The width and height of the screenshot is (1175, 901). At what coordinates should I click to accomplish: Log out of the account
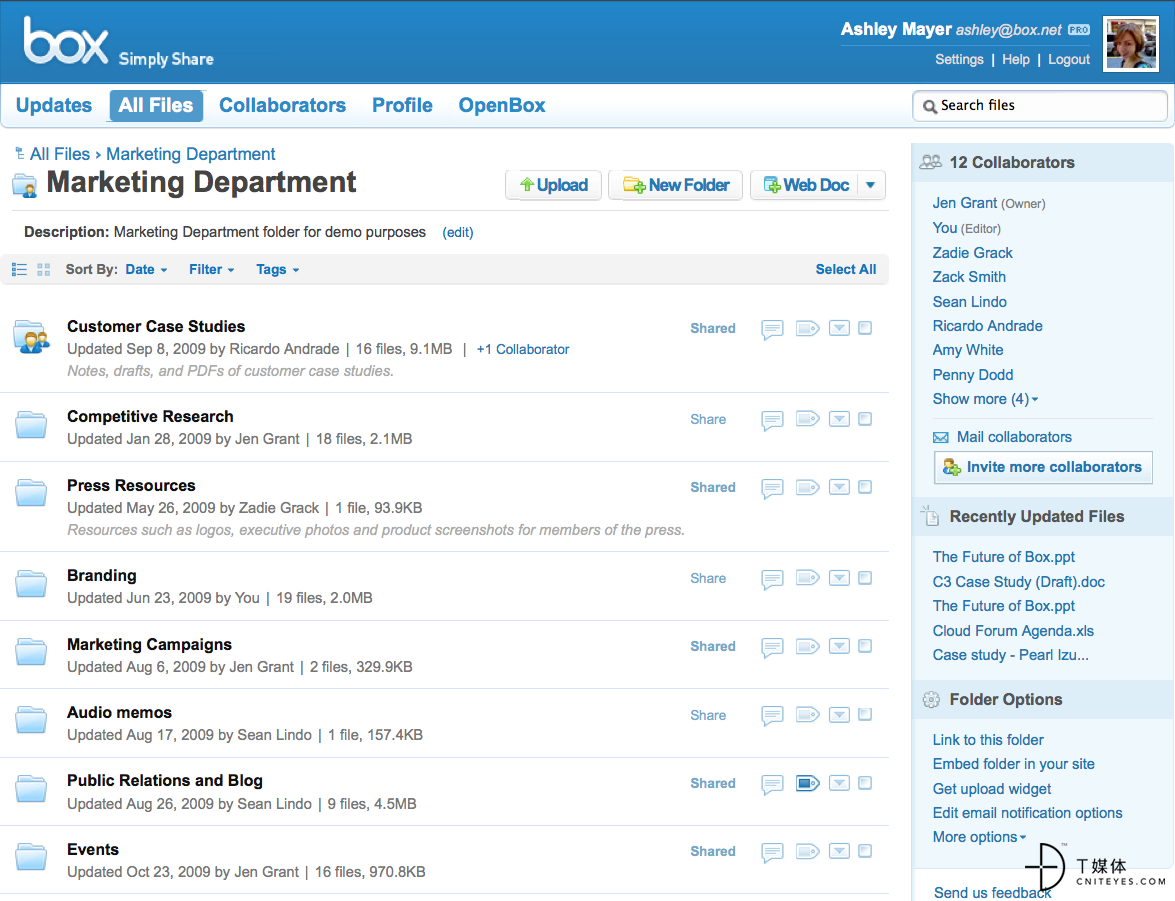(1069, 60)
